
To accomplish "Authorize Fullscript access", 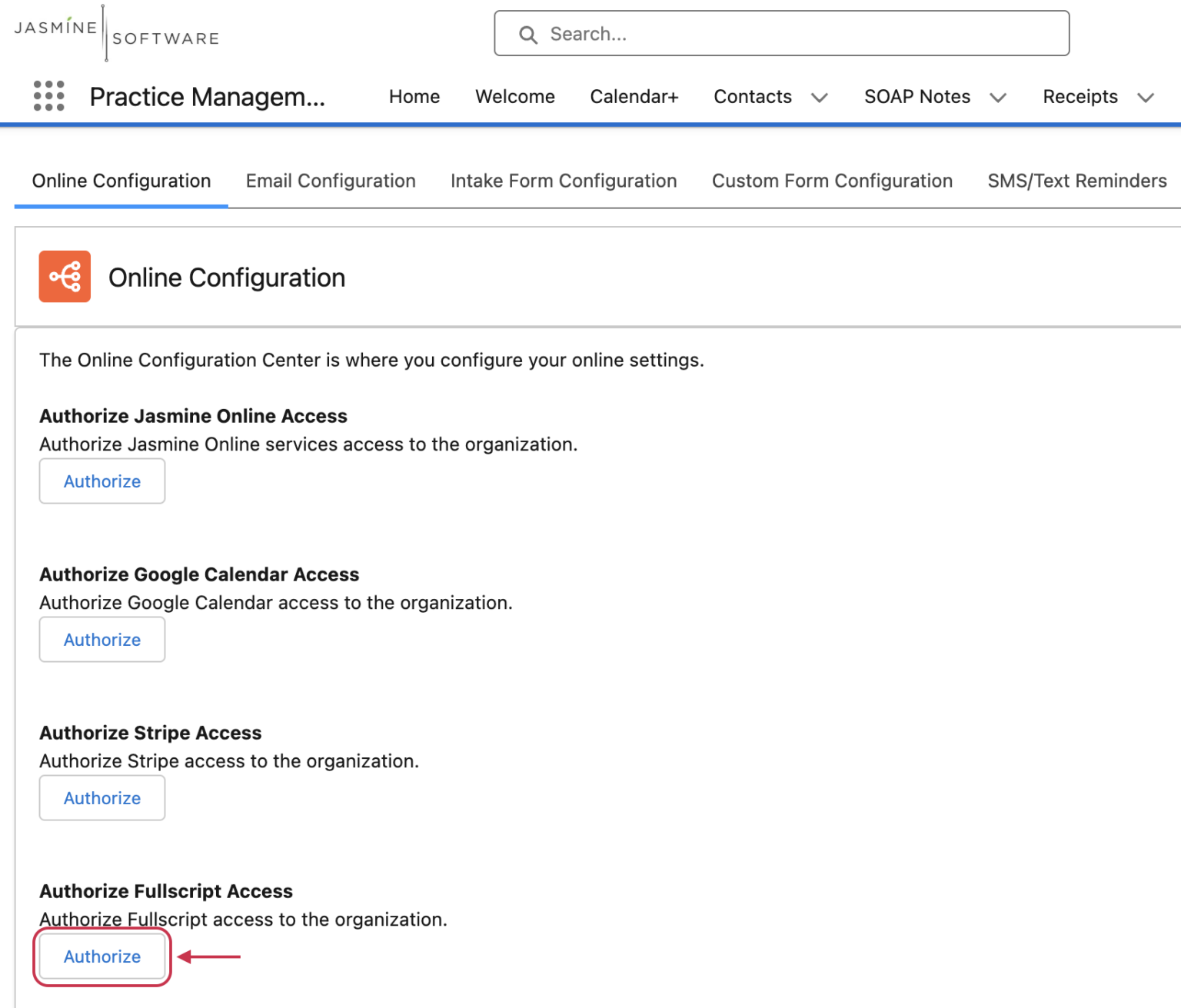I will (101, 956).
